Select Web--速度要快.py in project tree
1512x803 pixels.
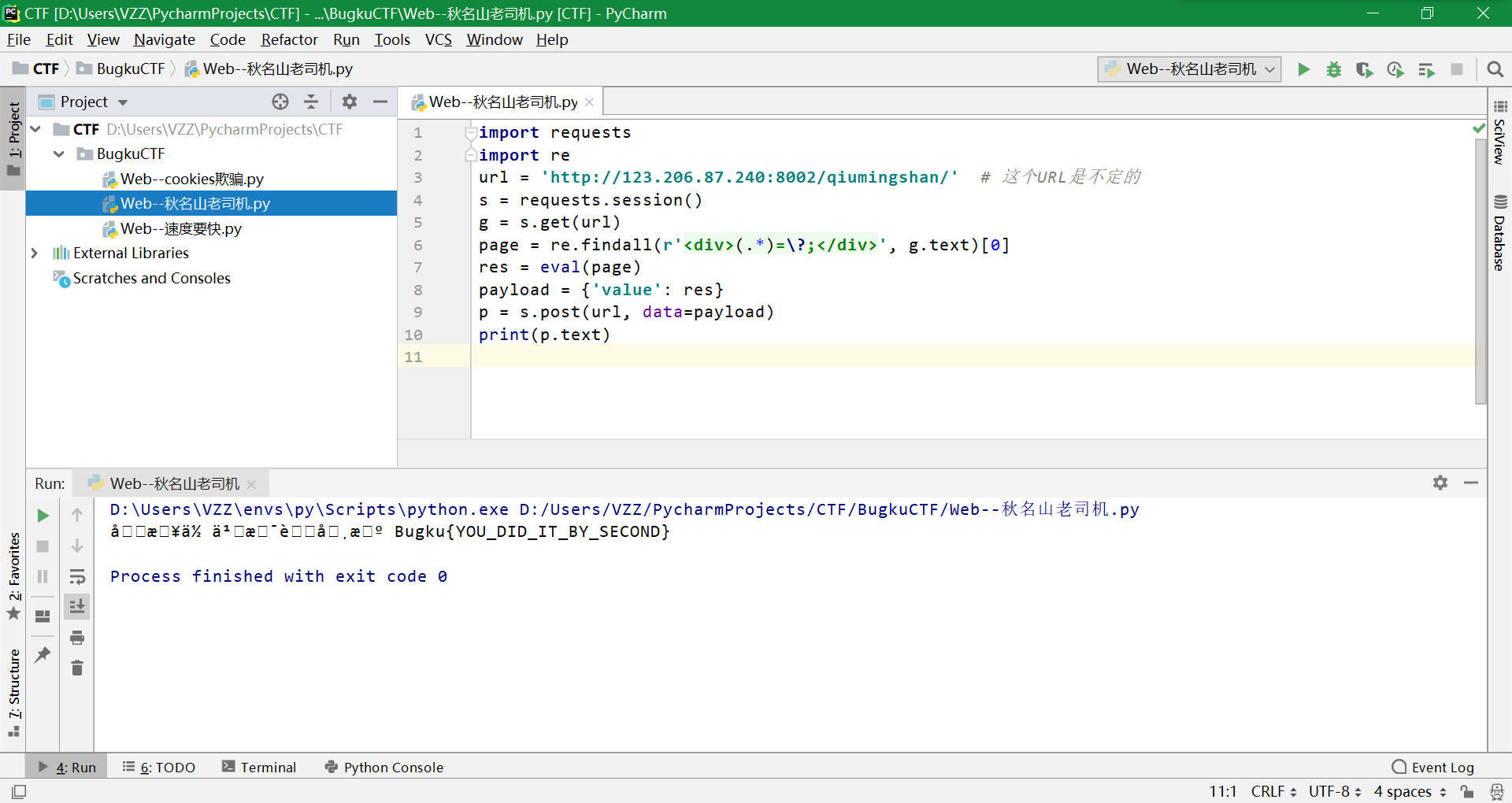tap(172, 228)
